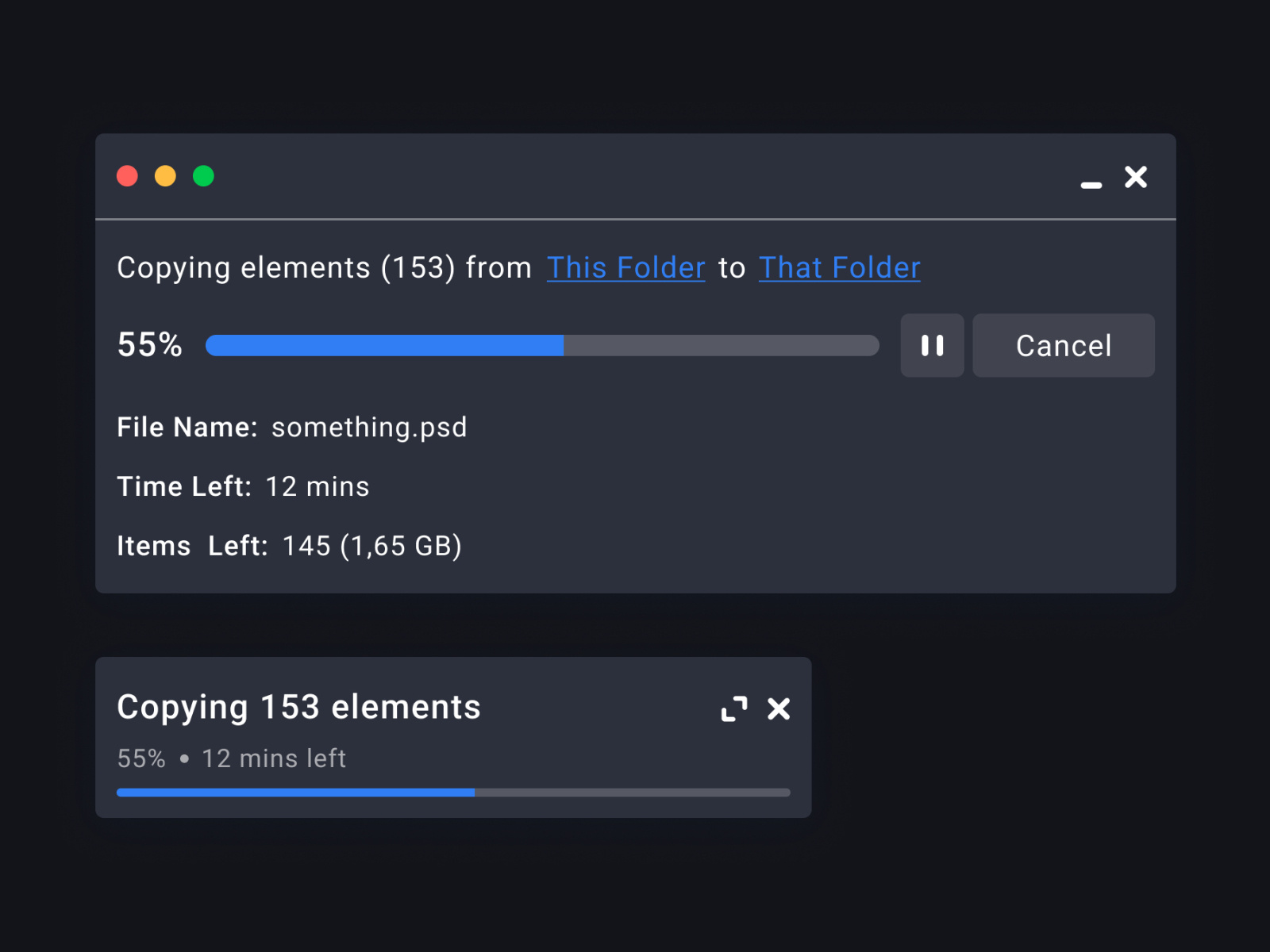Minimize the copy dialog window
The image size is (1270, 952).
tap(1092, 184)
